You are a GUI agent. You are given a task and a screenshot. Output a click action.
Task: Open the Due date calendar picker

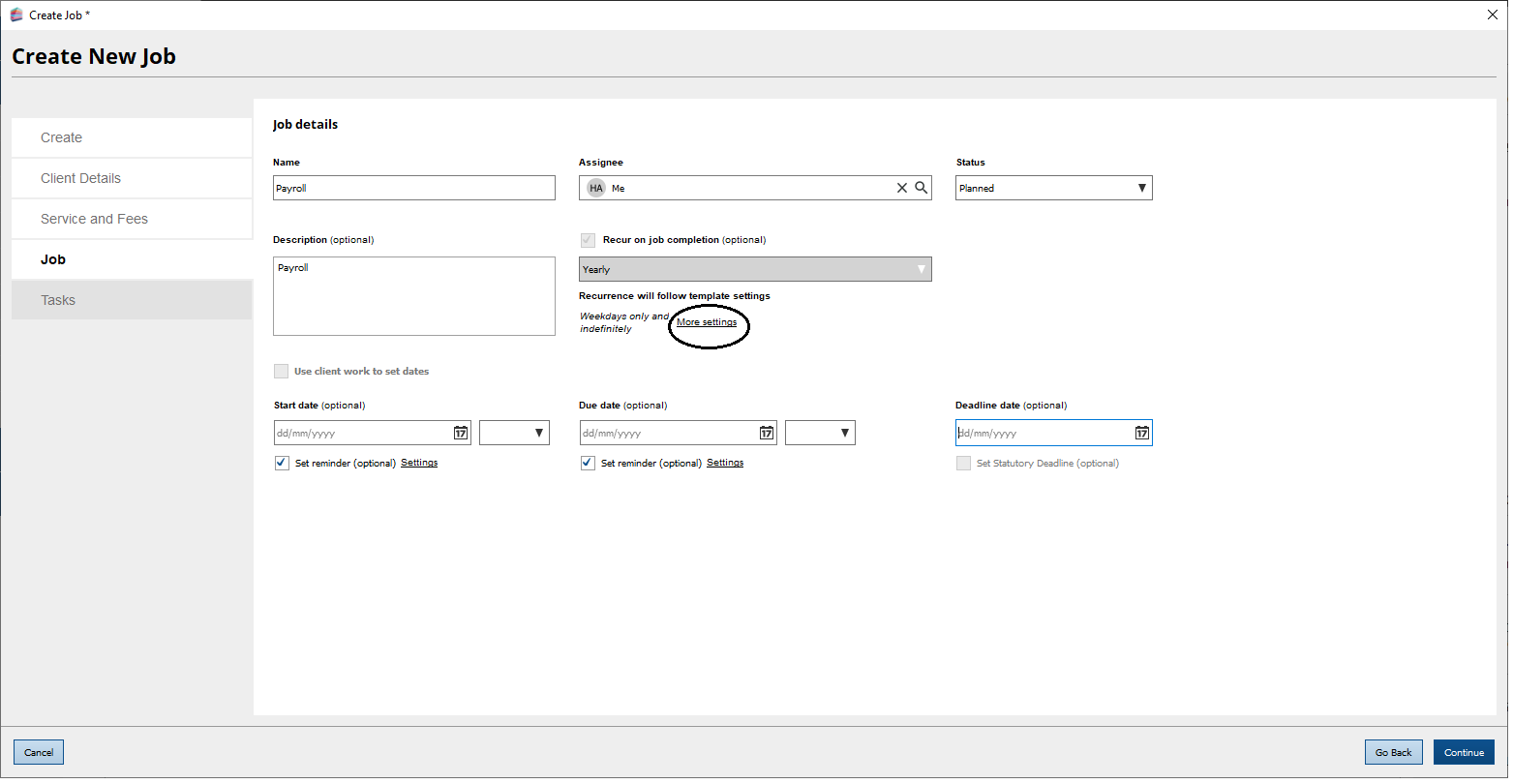point(767,434)
